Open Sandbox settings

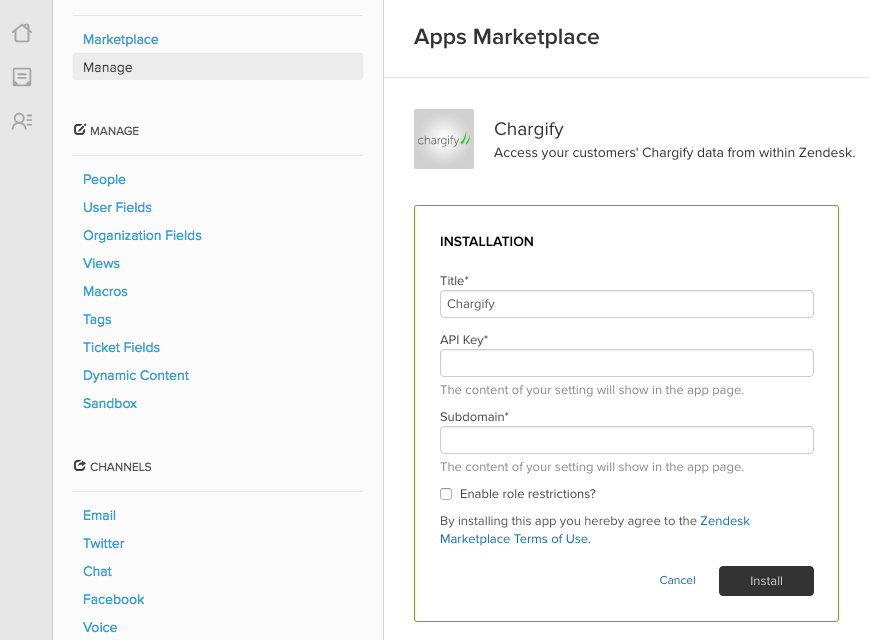point(110,404)
